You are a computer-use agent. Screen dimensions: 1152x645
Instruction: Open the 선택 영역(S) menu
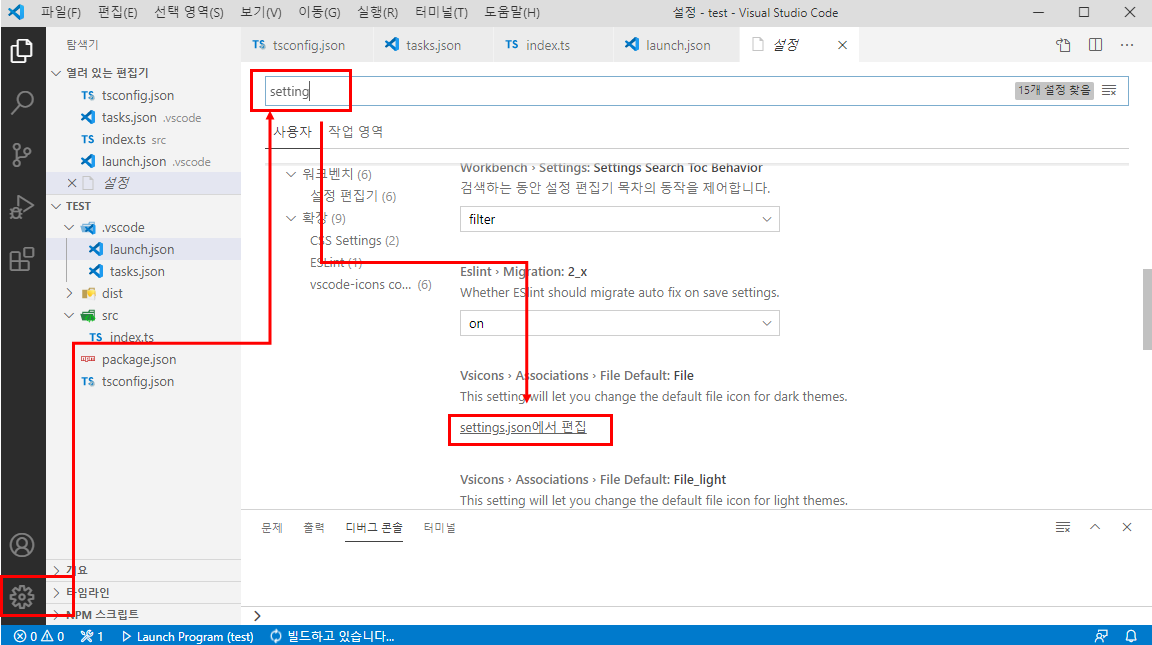click(189, 12)
